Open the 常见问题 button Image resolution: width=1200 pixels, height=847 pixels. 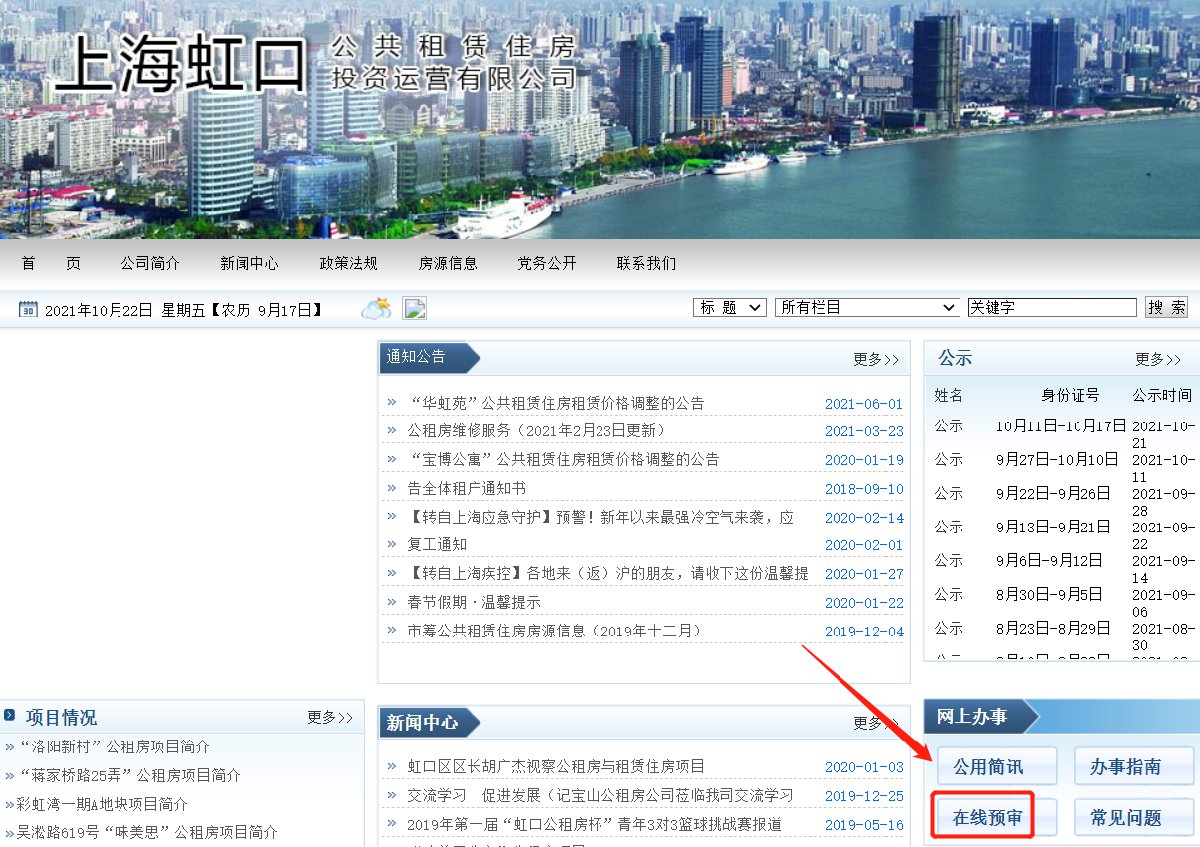[x=1125, y=817]
